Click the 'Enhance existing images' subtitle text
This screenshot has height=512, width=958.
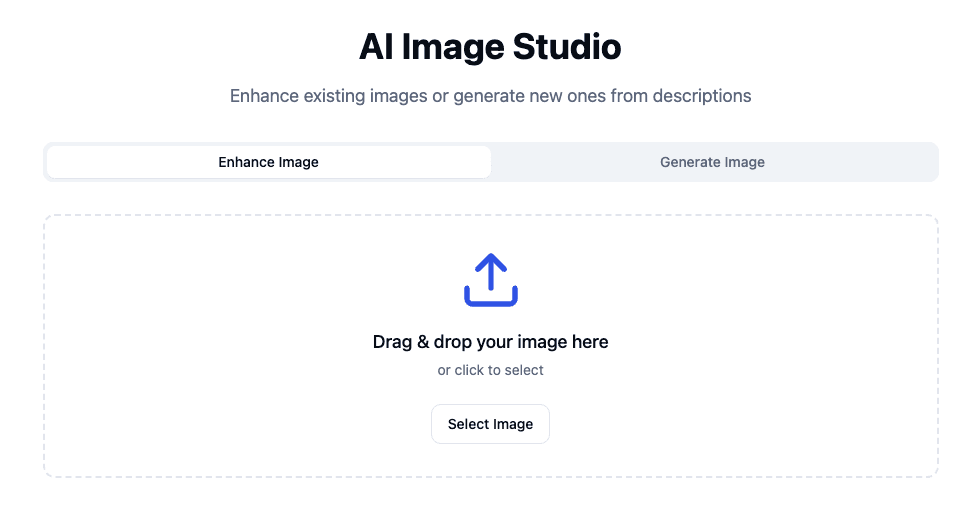tap(491, 96)
